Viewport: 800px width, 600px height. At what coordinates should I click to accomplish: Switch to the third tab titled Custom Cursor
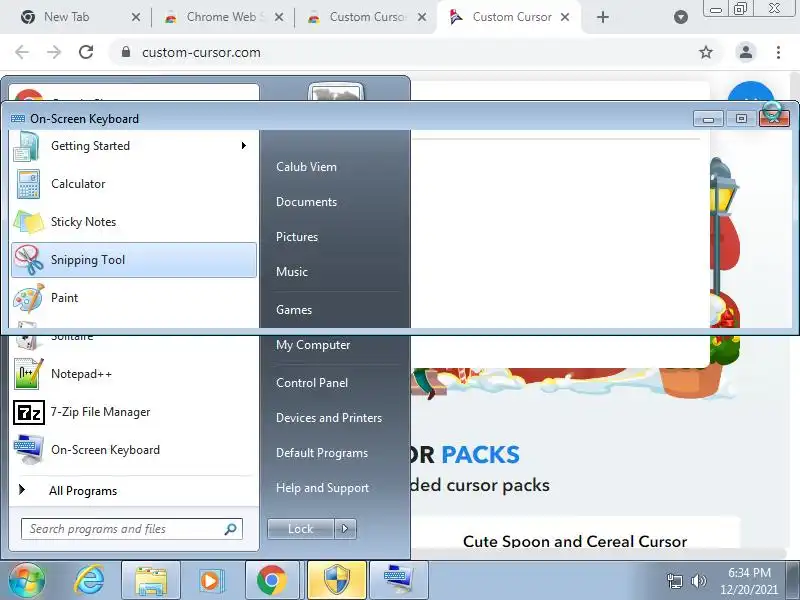point(367,17)
